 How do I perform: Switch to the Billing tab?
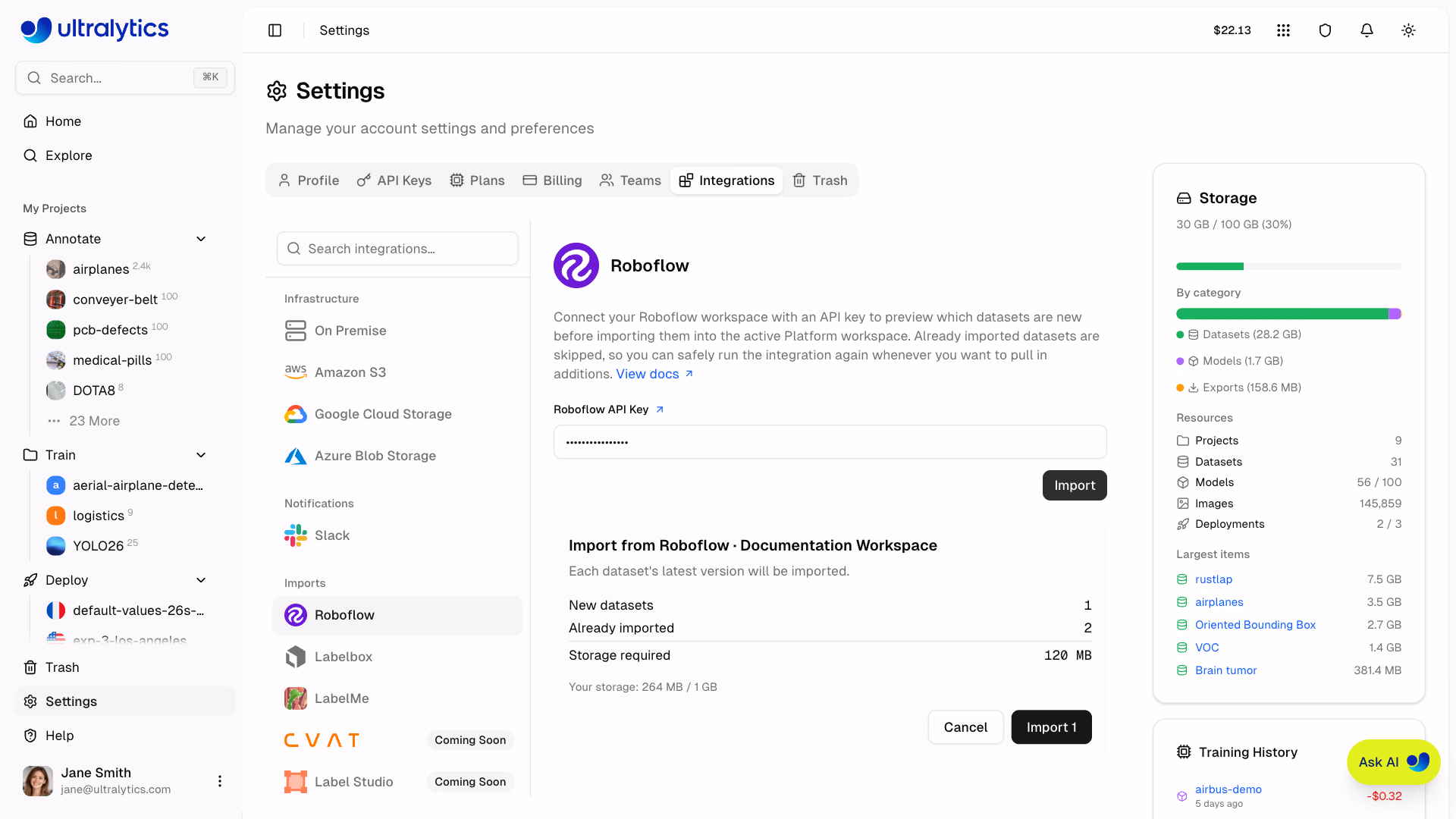[552, 180]
